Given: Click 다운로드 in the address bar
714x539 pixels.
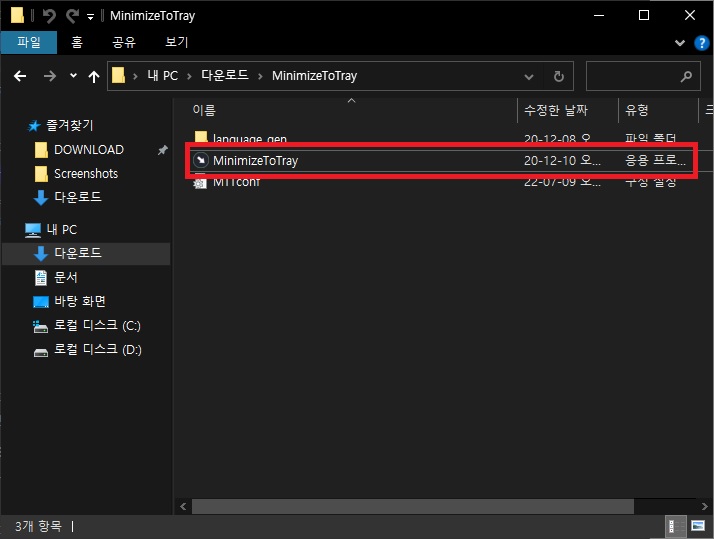Looking at the screenshot, I should pyautogui.click(x=225, y=76).
